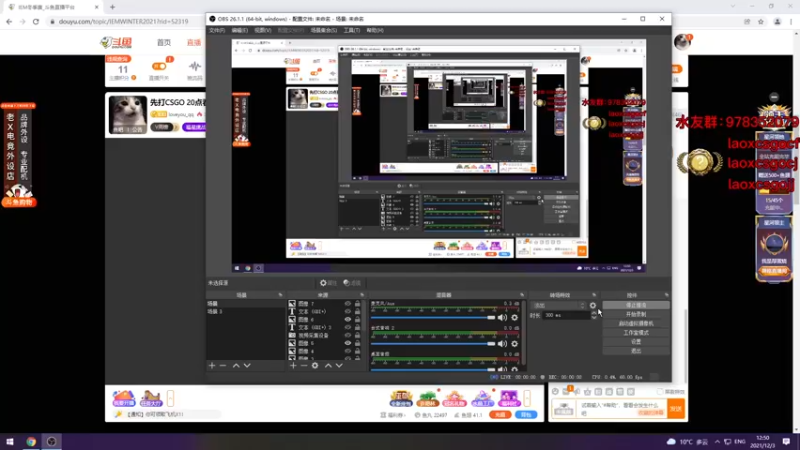Reload the Douyu page in Chrome
Image resolution: width=800 pixels, height=450 pixels.
pyautogui.click(x=36, y=21)
